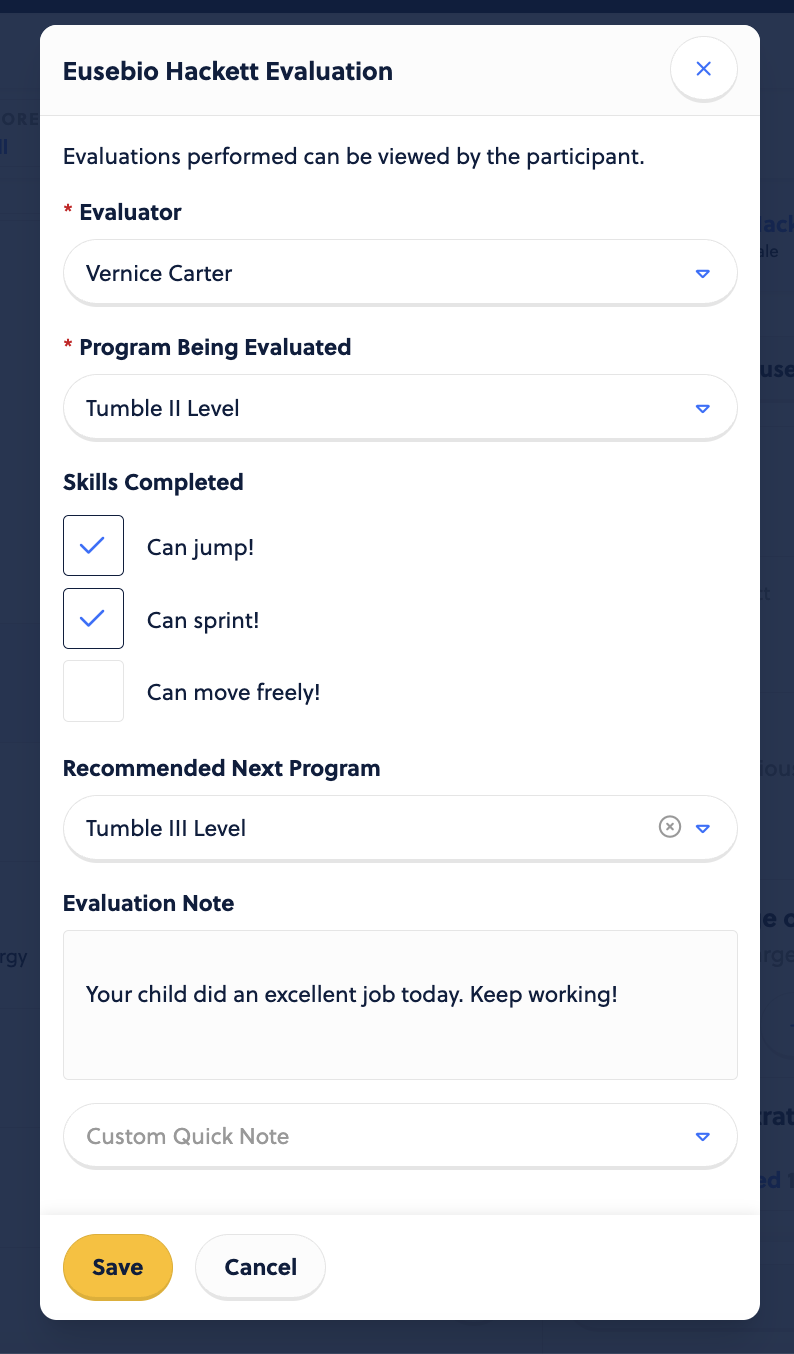Open the Tumble III Level recommended dropdown
This screenshot has width=794, height=1354.
[x=400, y=828]
